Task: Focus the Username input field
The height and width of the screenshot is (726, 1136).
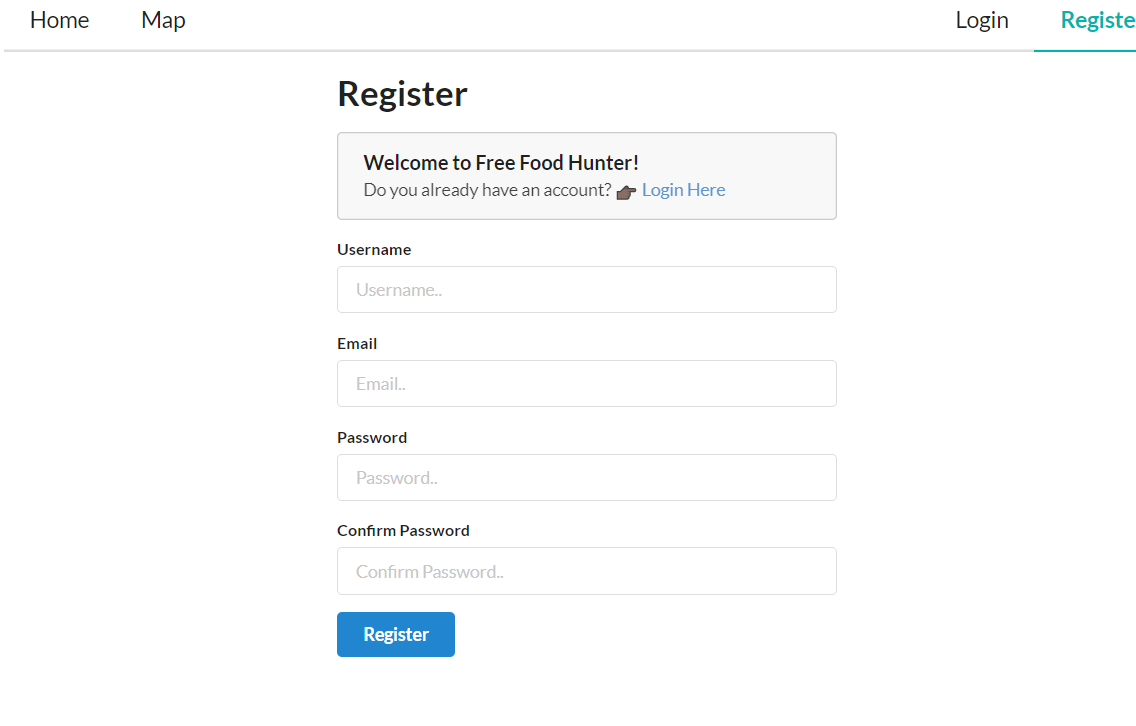Action: pos(587,290)
